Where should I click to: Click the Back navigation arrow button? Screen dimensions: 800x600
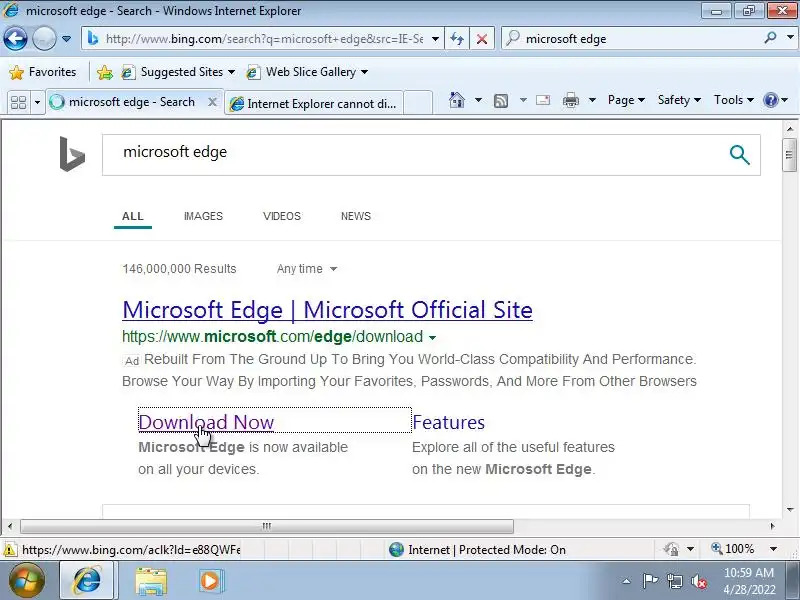15,39
